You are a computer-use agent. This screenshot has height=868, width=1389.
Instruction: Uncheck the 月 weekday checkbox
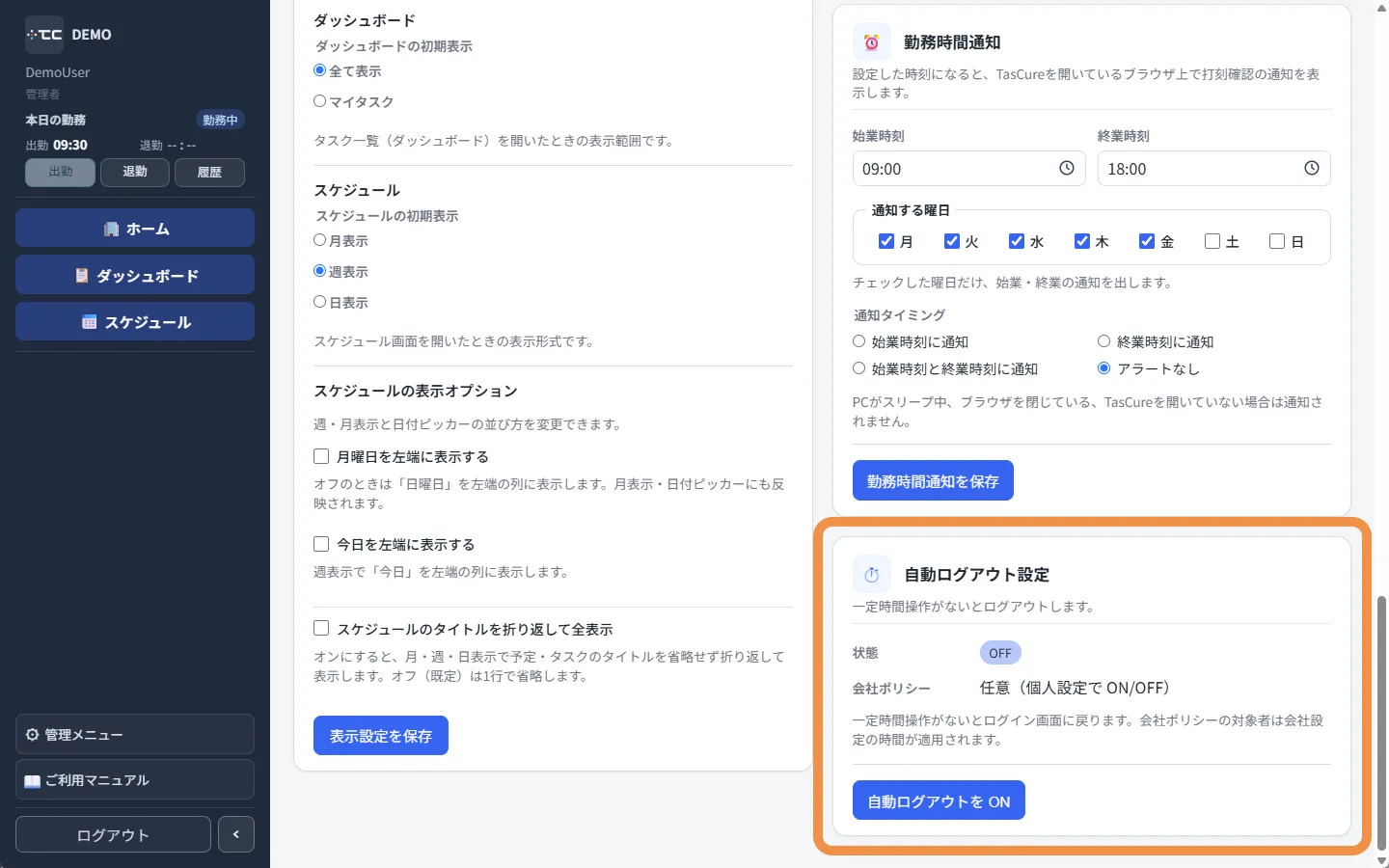click(x=886, y=241)
